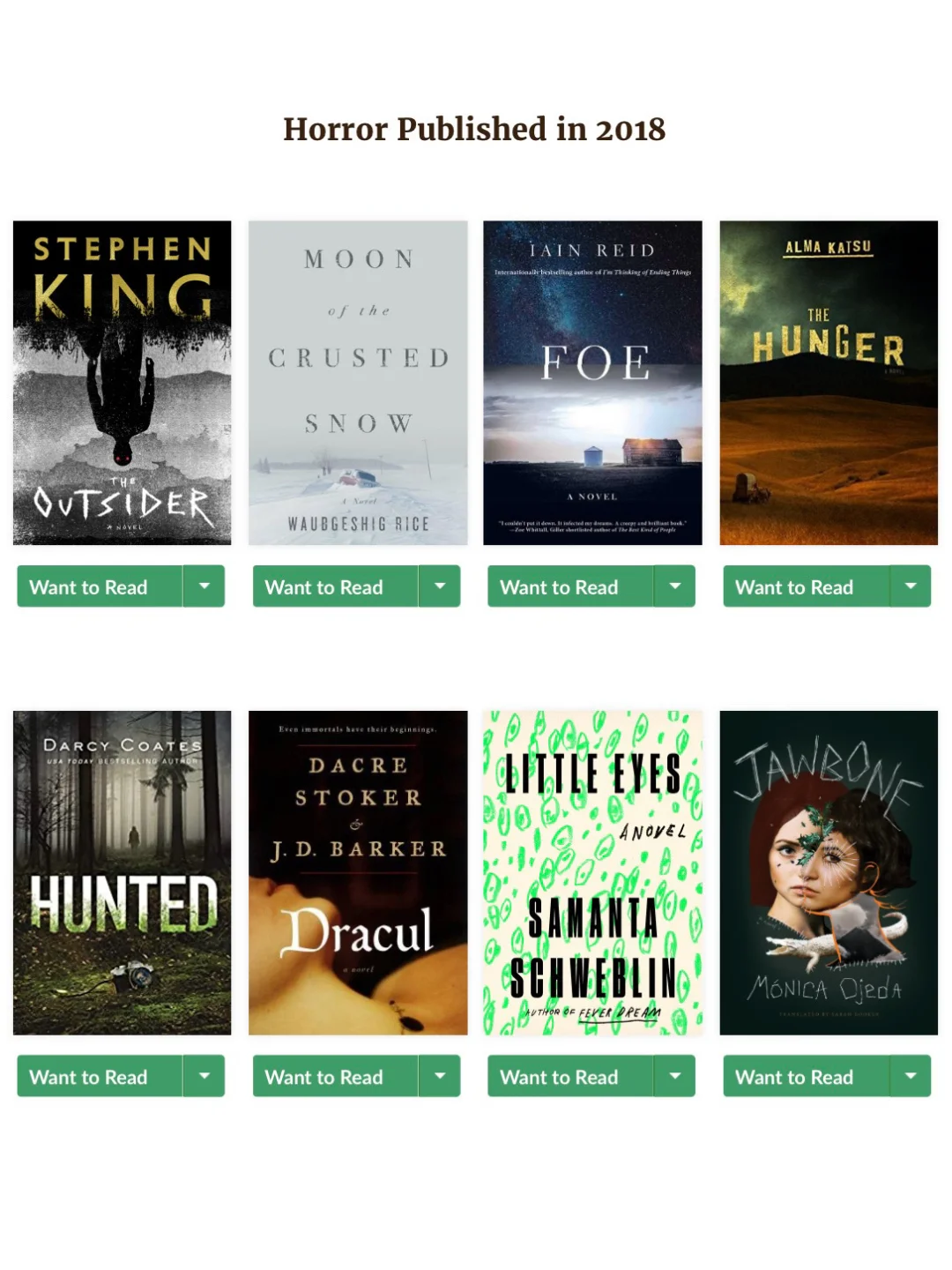Open the shelf dropdown under The Outsider
The image size is (952, 1270).
point(205,586)
